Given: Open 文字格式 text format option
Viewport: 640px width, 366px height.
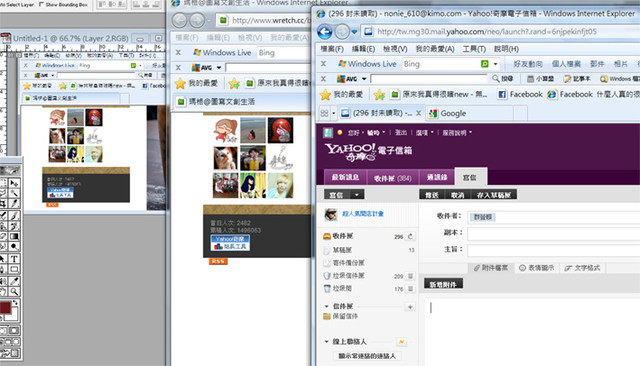Looking at the screenshot, I should (x=582, y=268).
